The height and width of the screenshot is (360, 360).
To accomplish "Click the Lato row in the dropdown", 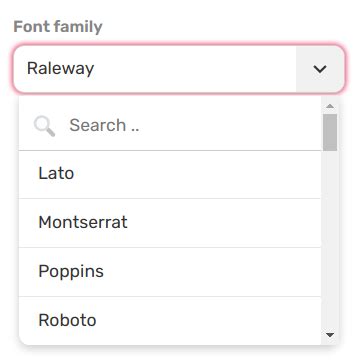I will 170,174.
